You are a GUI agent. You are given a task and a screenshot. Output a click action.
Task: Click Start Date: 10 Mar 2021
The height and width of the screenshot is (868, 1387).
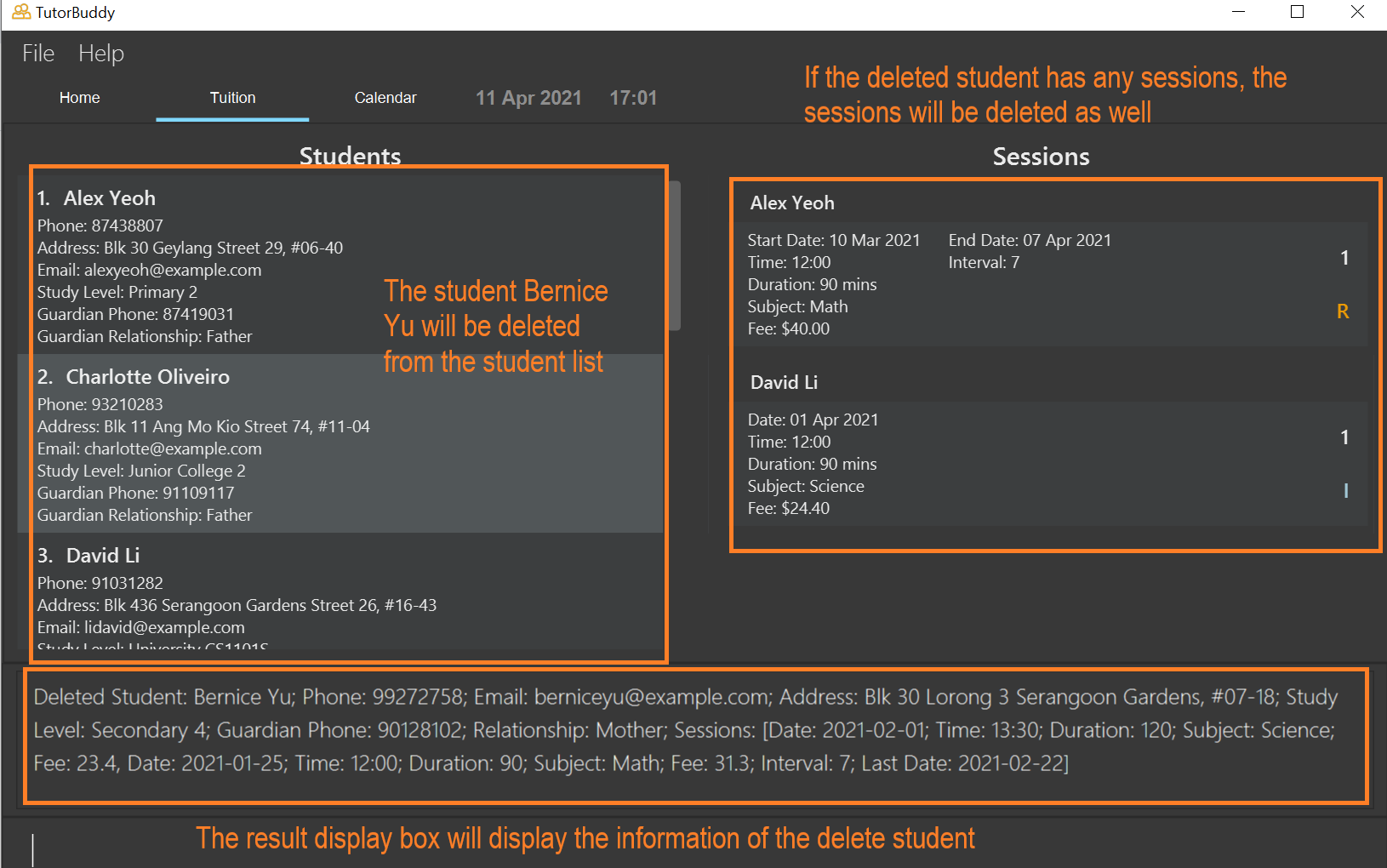click(834, 240)
